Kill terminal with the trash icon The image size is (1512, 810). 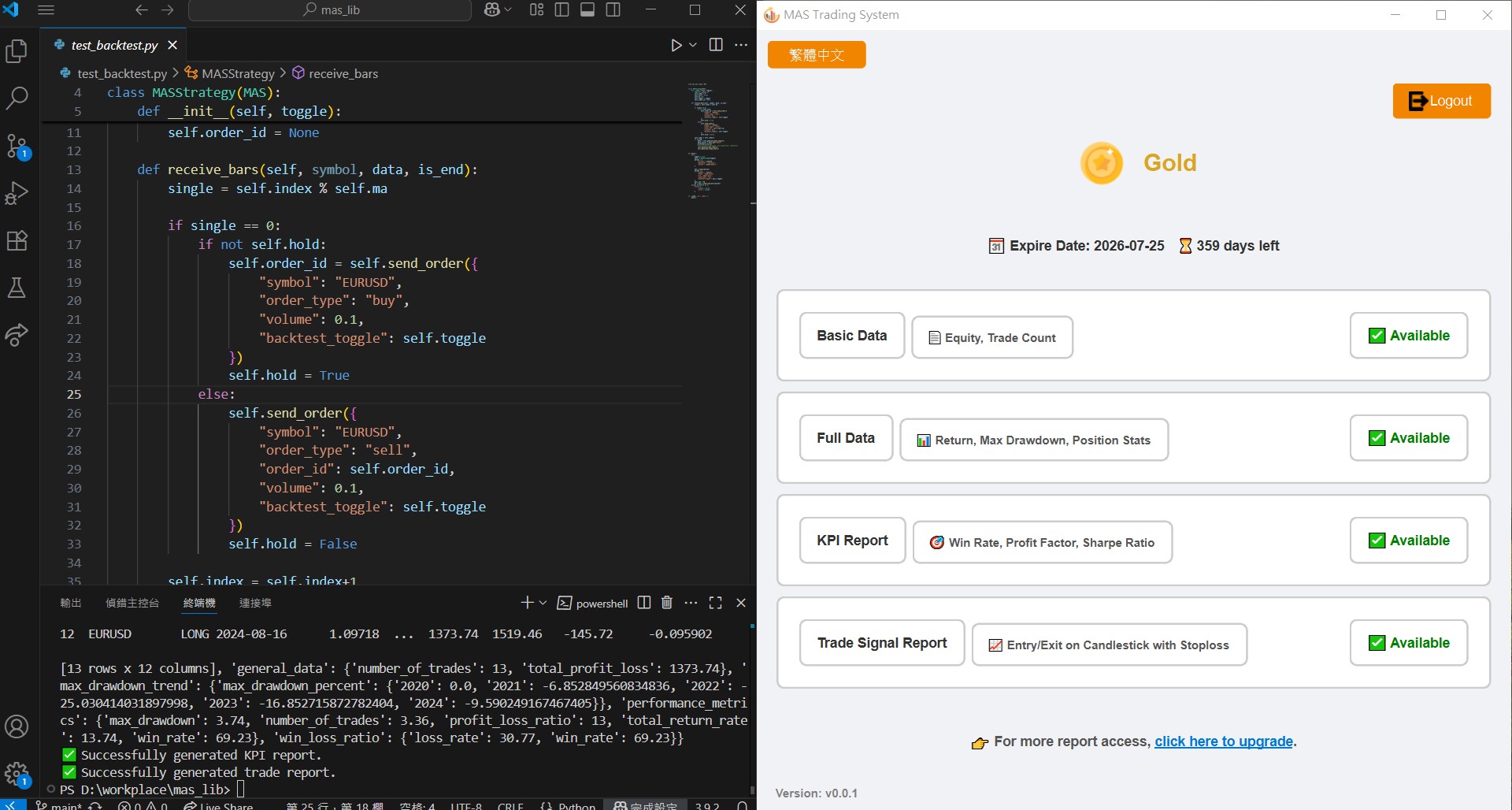pyautogui.click(x=667, y=603)
